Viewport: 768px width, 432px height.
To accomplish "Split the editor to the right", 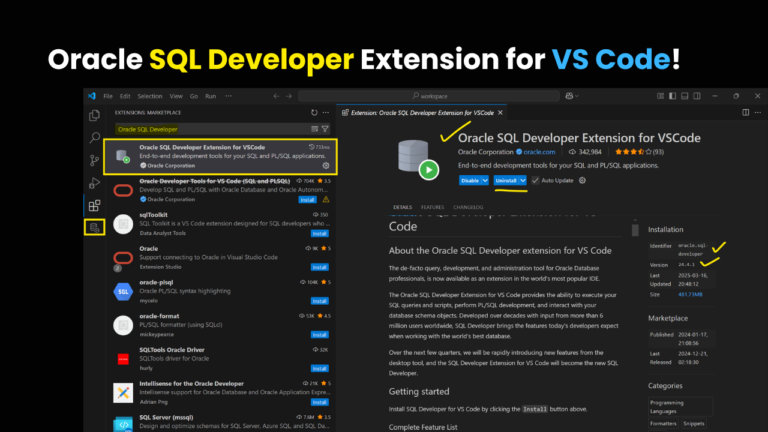I will [x=745, y=113].
